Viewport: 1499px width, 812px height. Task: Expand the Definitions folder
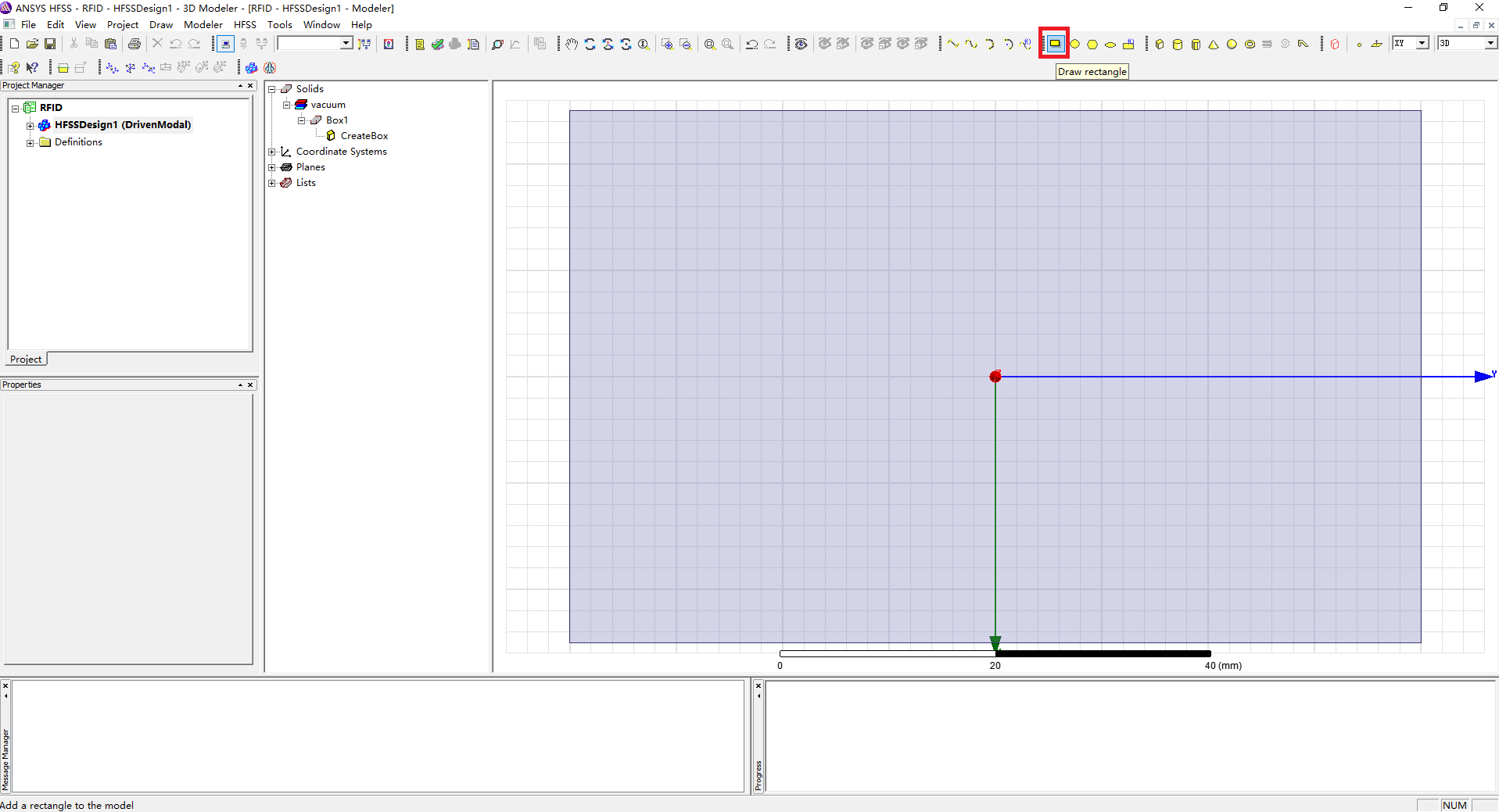point(30,143)
